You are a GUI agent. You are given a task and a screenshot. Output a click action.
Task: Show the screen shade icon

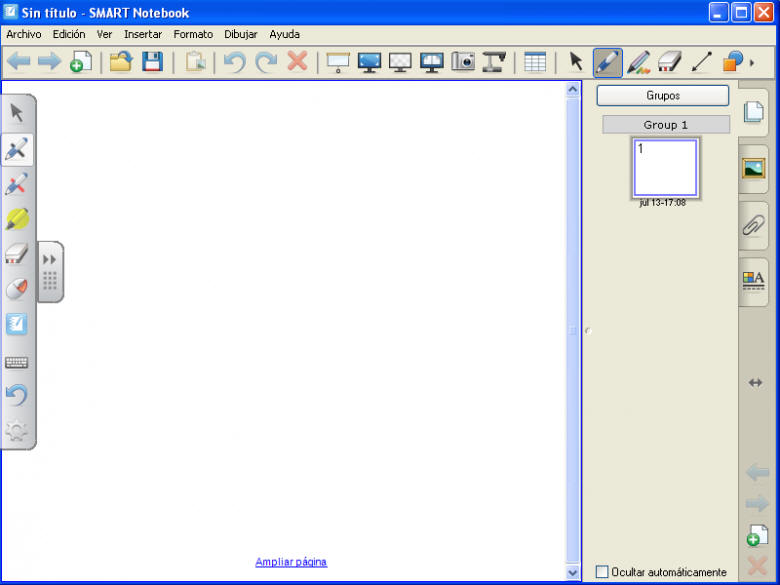pos(338,62)
